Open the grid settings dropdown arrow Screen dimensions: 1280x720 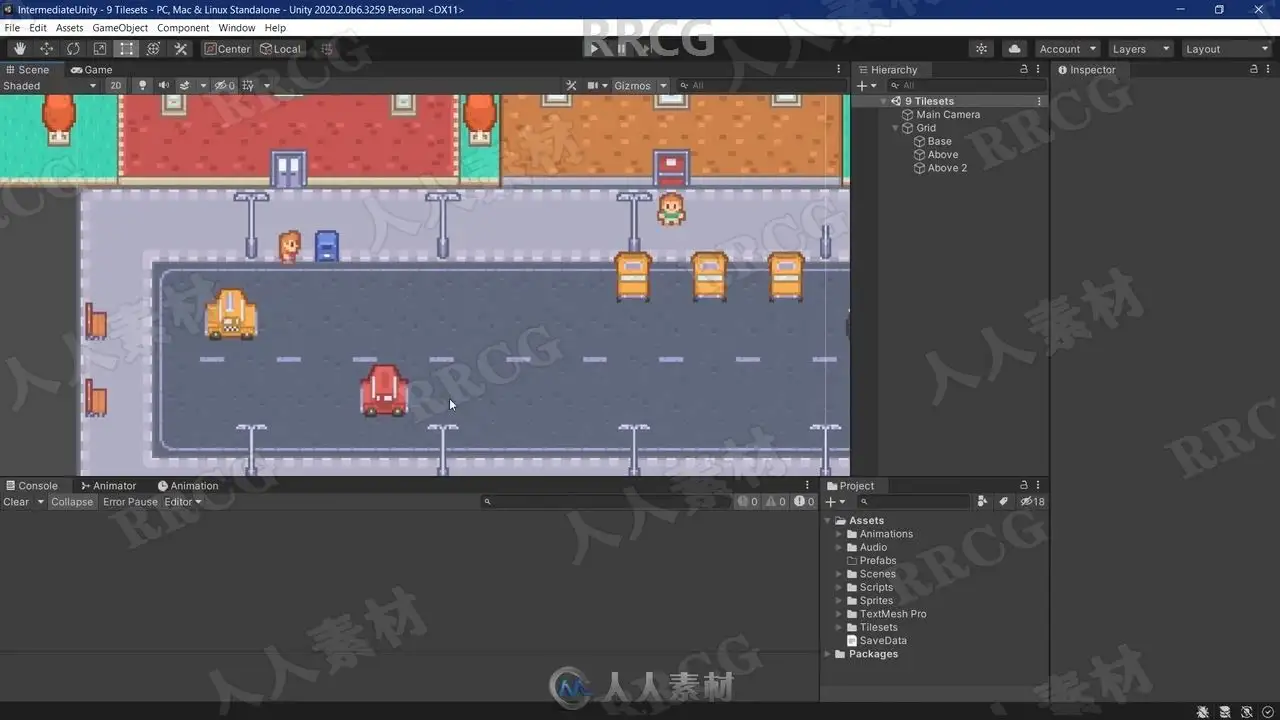coord(267,86)
